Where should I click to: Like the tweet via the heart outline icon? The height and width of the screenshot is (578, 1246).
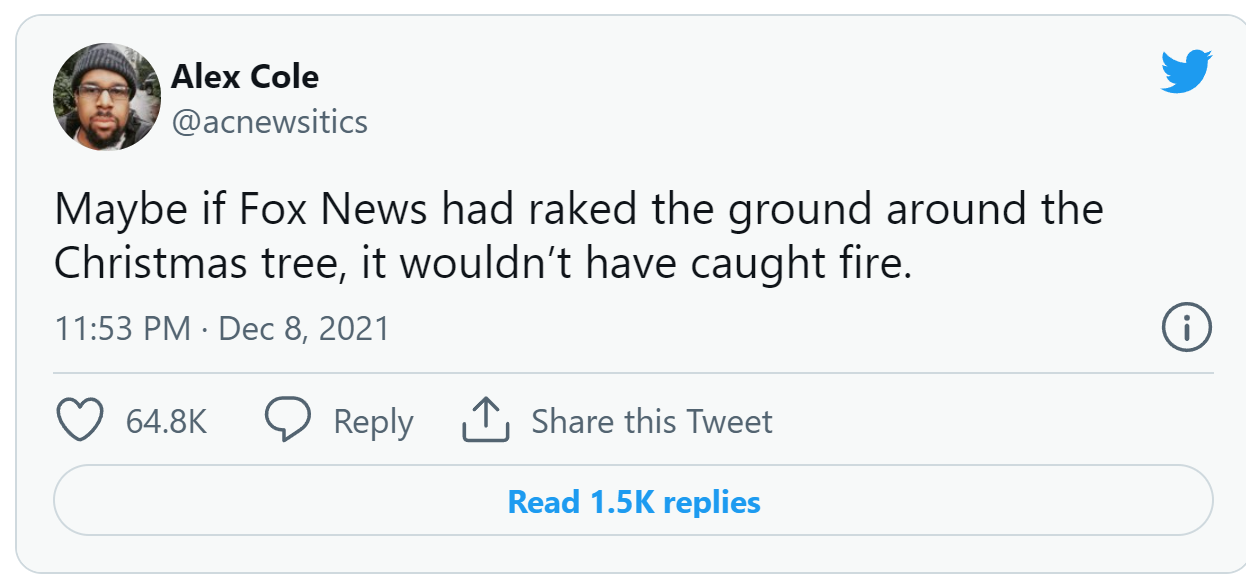click(81, 420)
